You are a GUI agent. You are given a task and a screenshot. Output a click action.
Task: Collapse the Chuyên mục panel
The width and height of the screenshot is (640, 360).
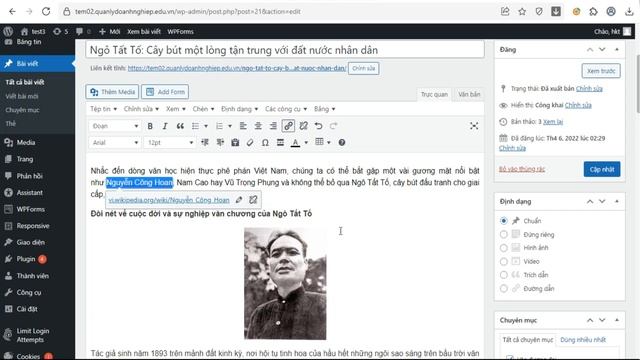tap(617, 320)
